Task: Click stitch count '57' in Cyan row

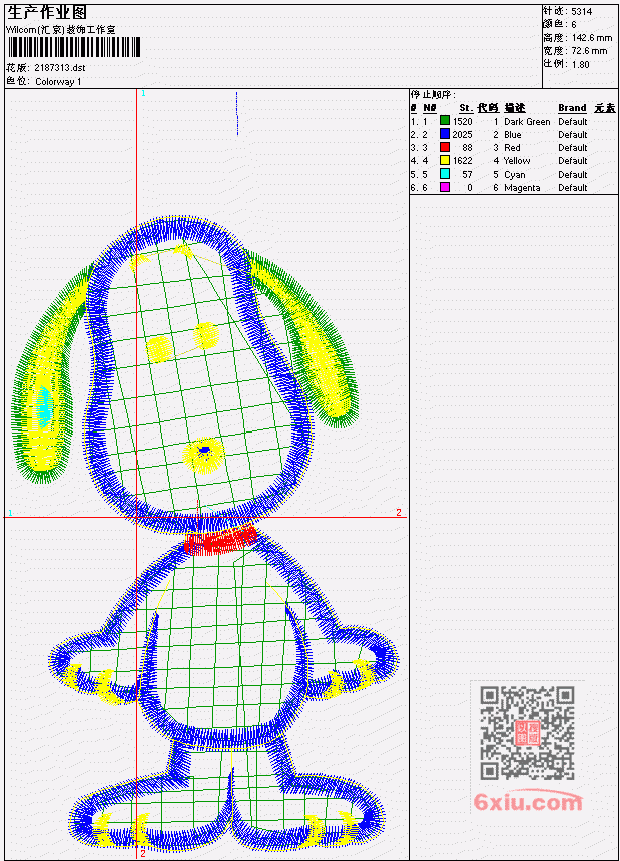Action: 467,175
